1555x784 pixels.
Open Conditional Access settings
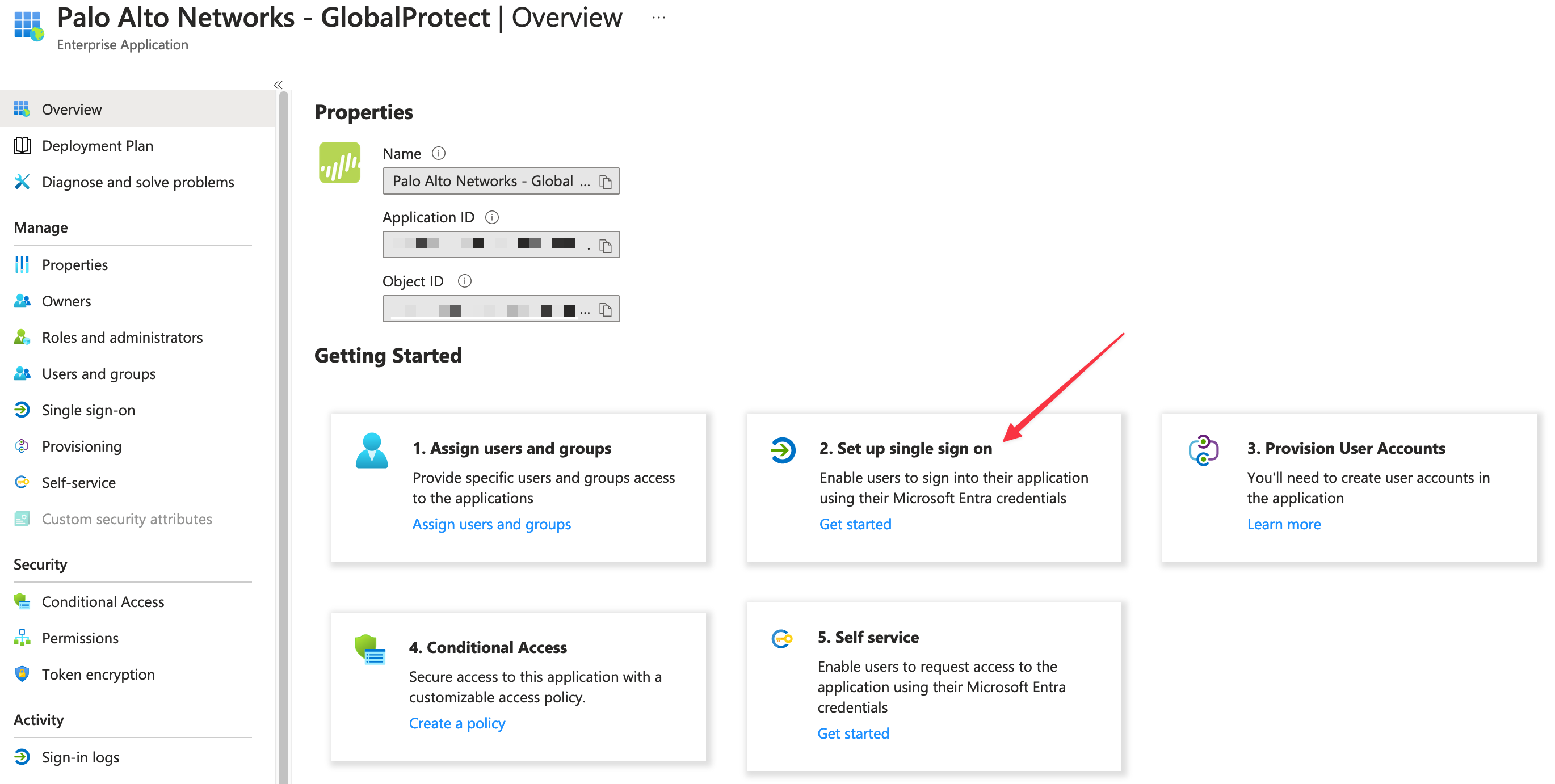tap(103, 601)
